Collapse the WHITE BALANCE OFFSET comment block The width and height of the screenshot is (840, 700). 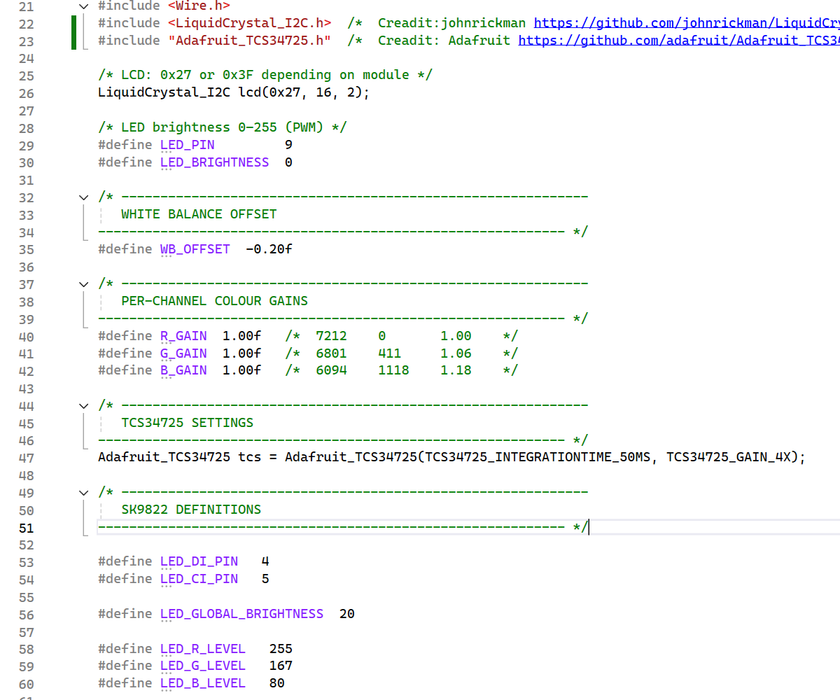83,196
